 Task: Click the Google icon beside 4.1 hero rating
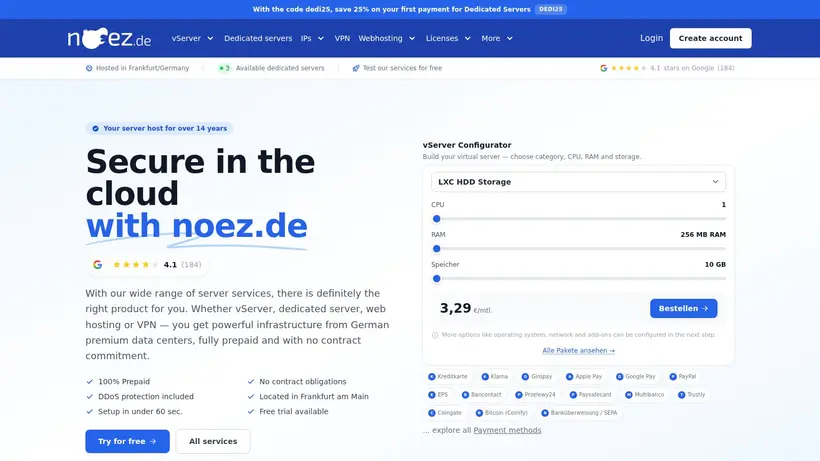[x=98, y=264]
